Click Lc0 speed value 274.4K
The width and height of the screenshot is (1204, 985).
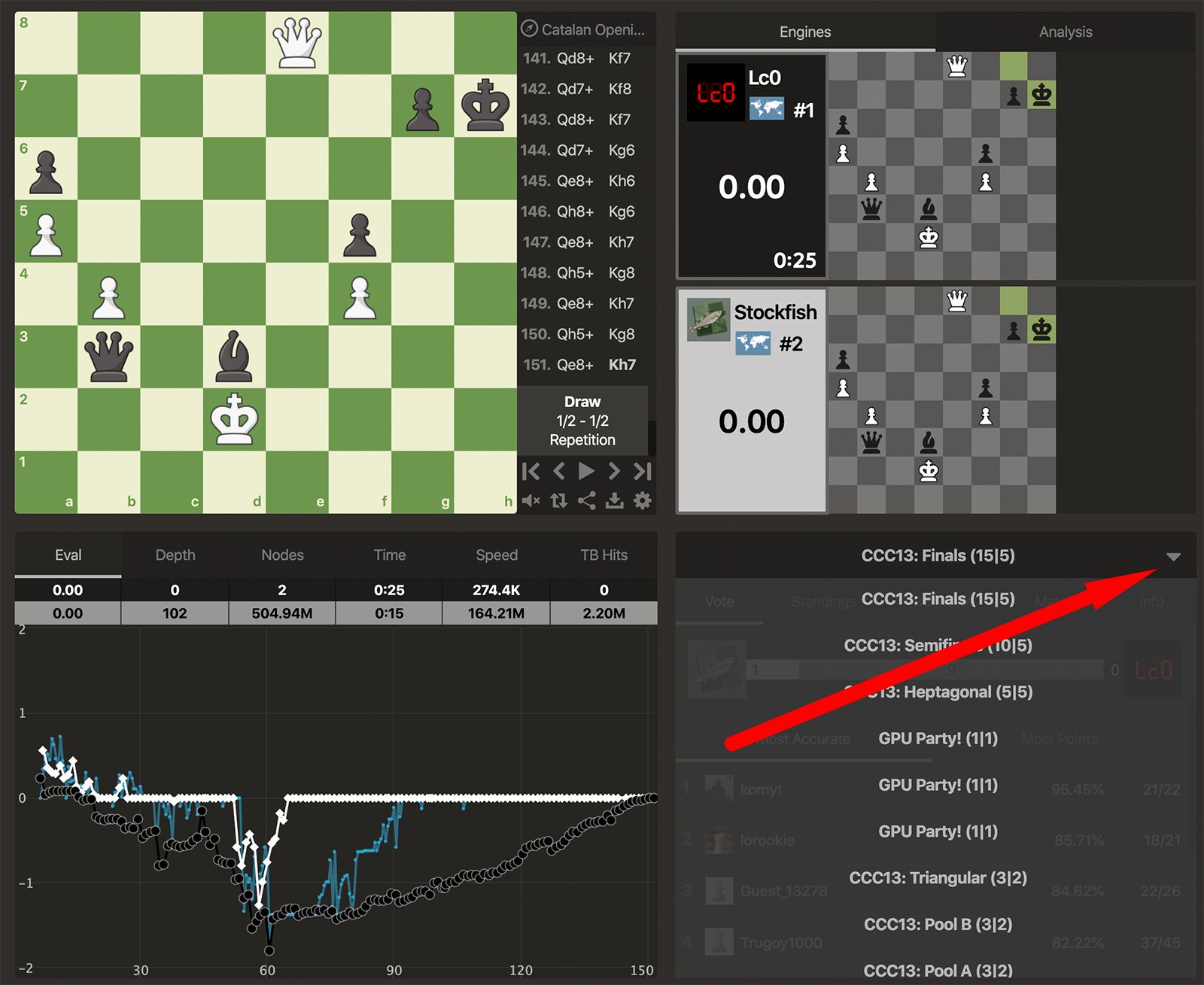coord(497,590)
